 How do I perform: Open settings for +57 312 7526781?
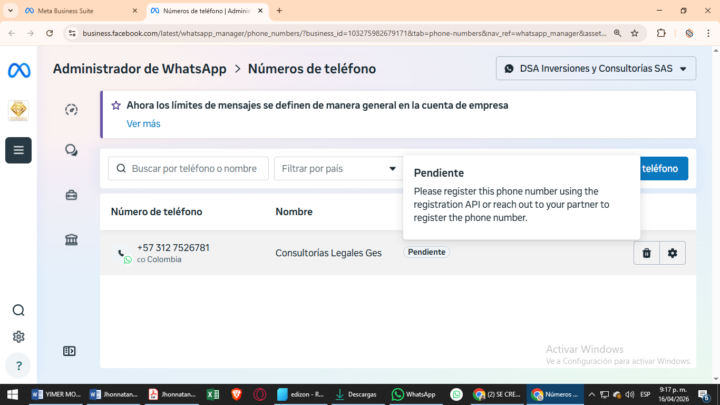click(x=672, y=253)
